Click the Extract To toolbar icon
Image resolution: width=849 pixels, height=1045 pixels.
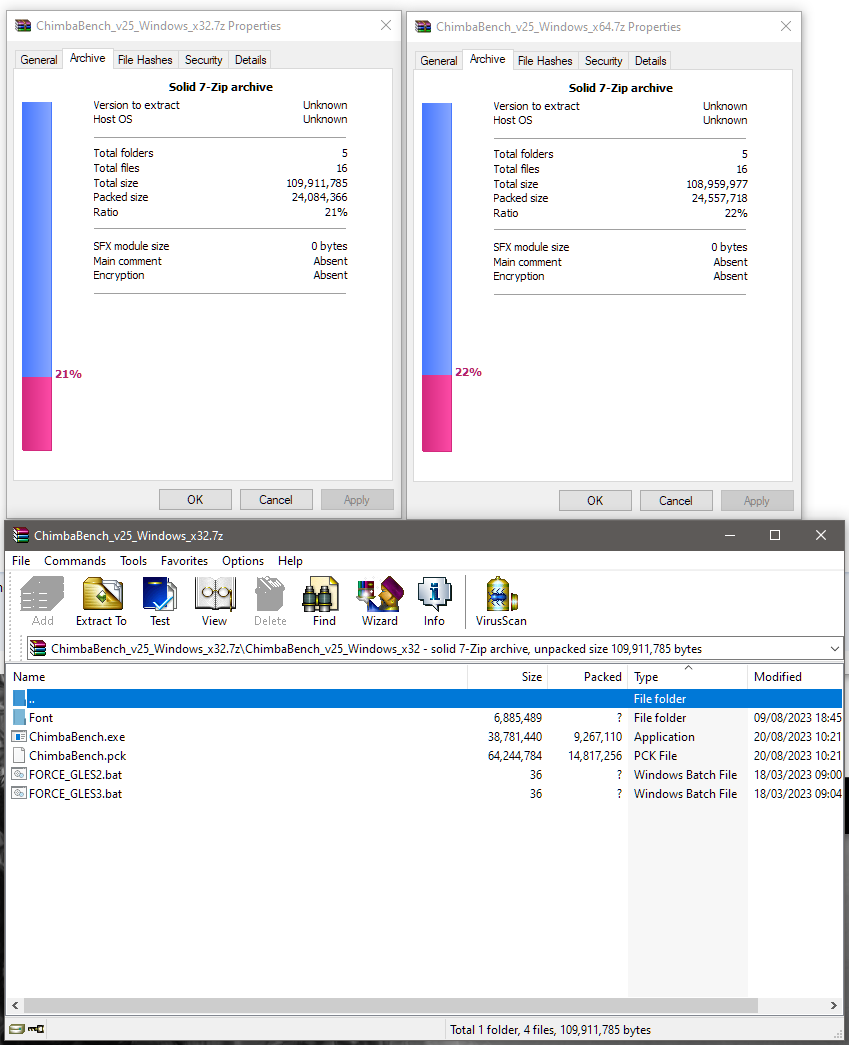tap(101, 601)
